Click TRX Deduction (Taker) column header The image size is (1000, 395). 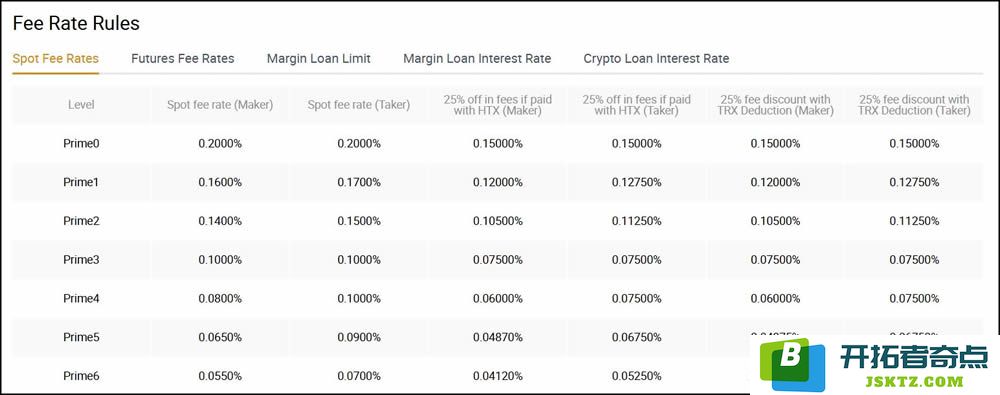[914, 105]
